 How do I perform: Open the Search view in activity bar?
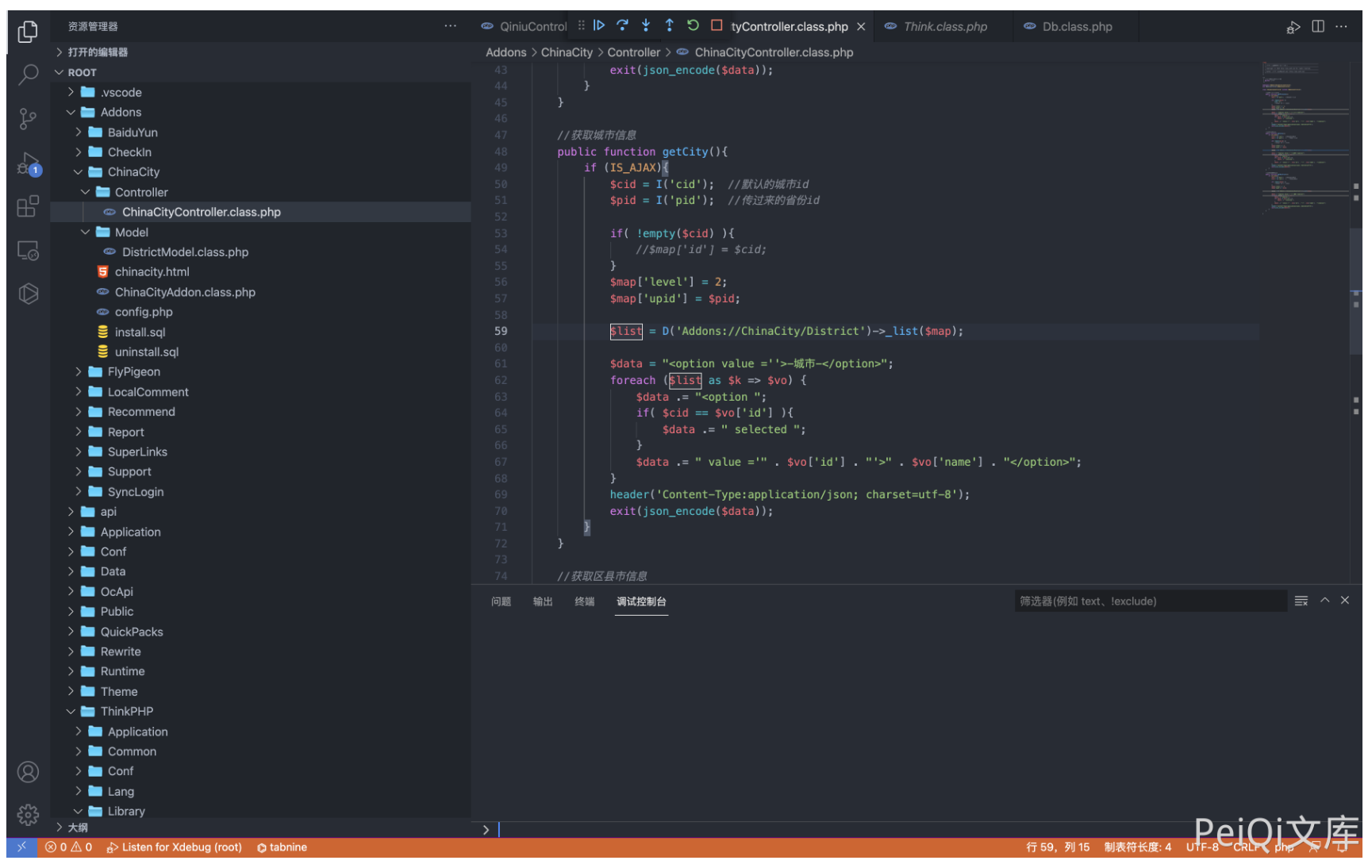coord(28,75)
